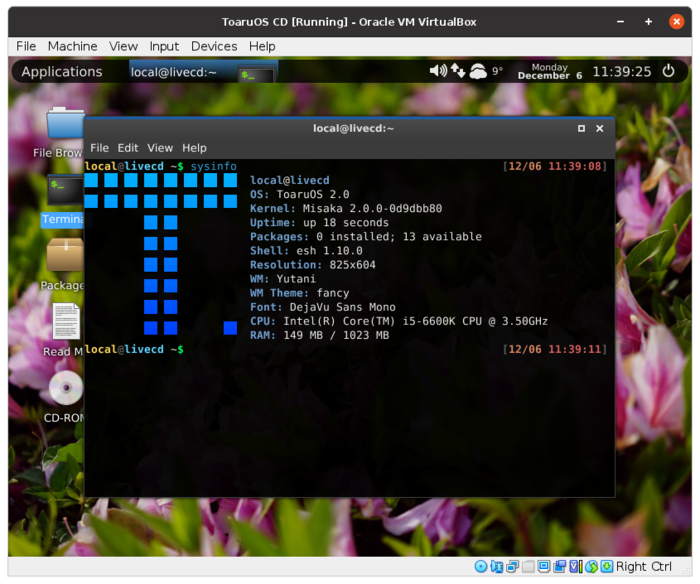This screenshot has width=700, height=584.
Task: Open the terminal View menu
Action: 160,148
